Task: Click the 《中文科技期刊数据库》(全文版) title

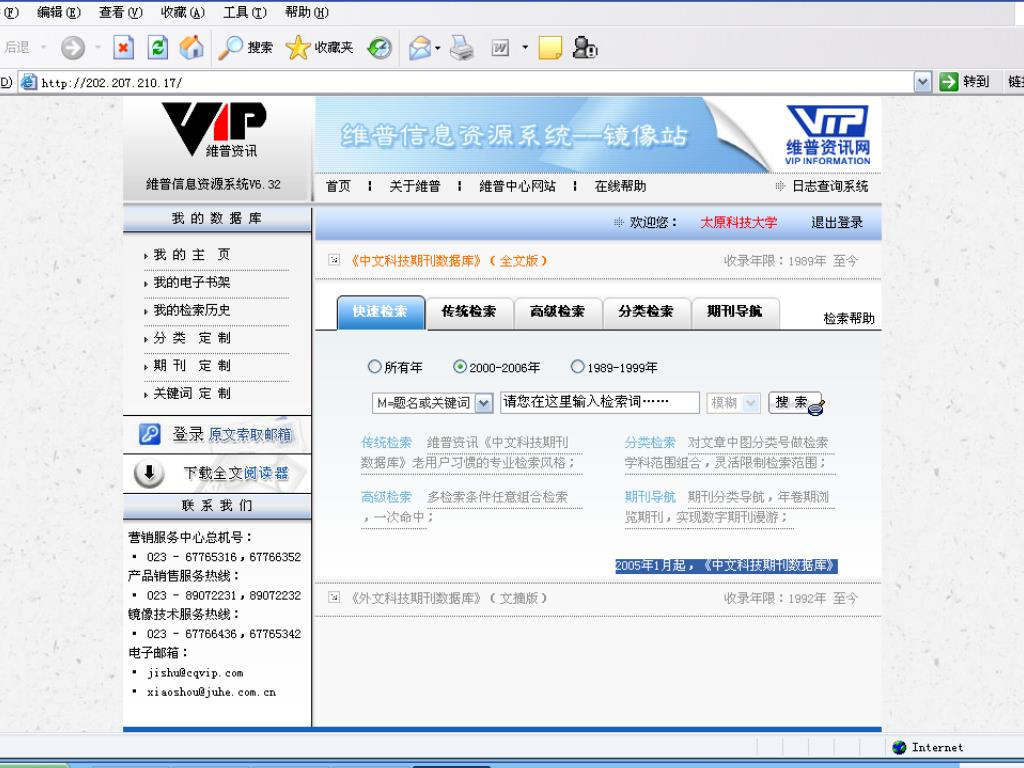Action: pos(449,261)
